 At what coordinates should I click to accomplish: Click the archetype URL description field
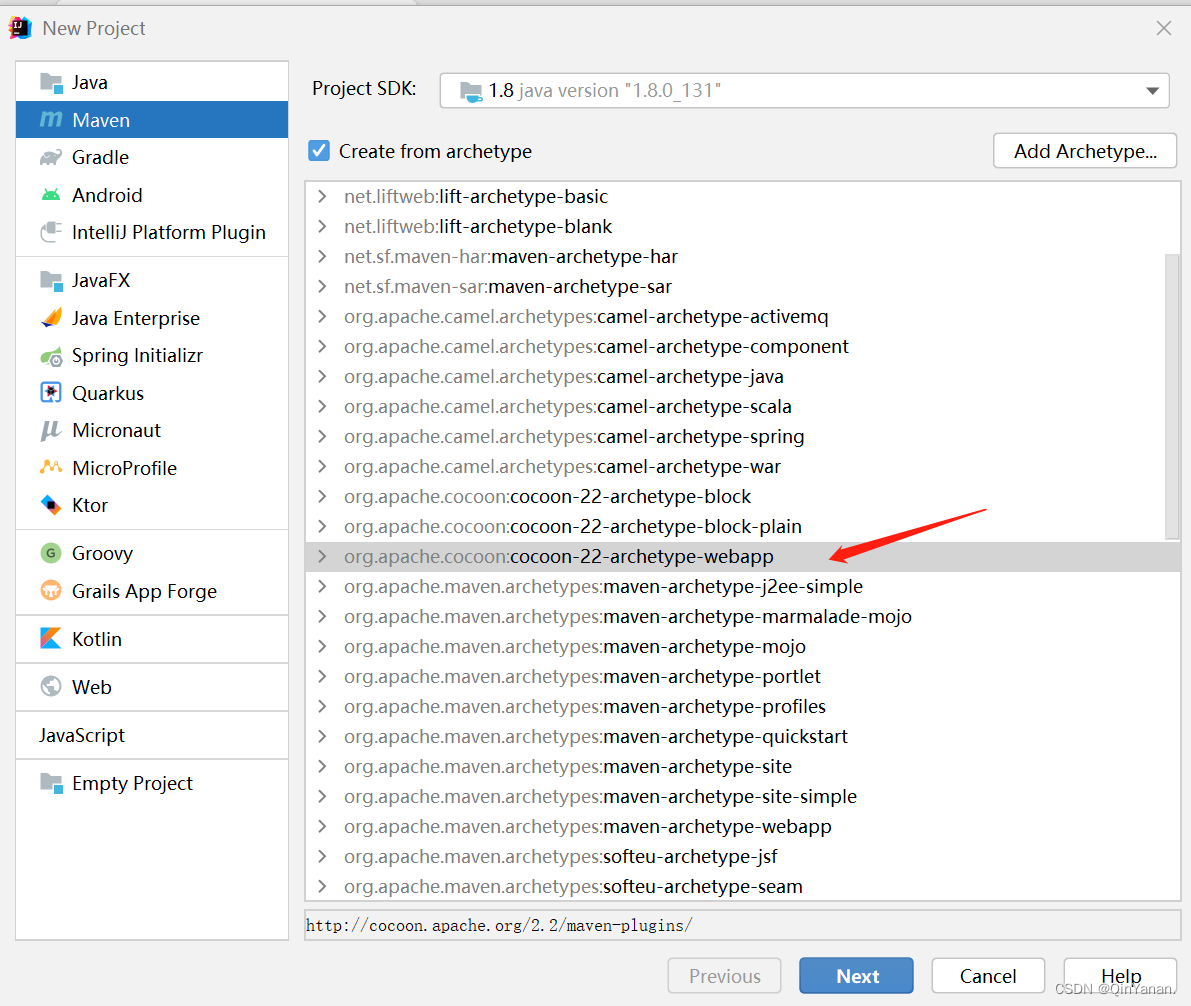coord(742,925)
